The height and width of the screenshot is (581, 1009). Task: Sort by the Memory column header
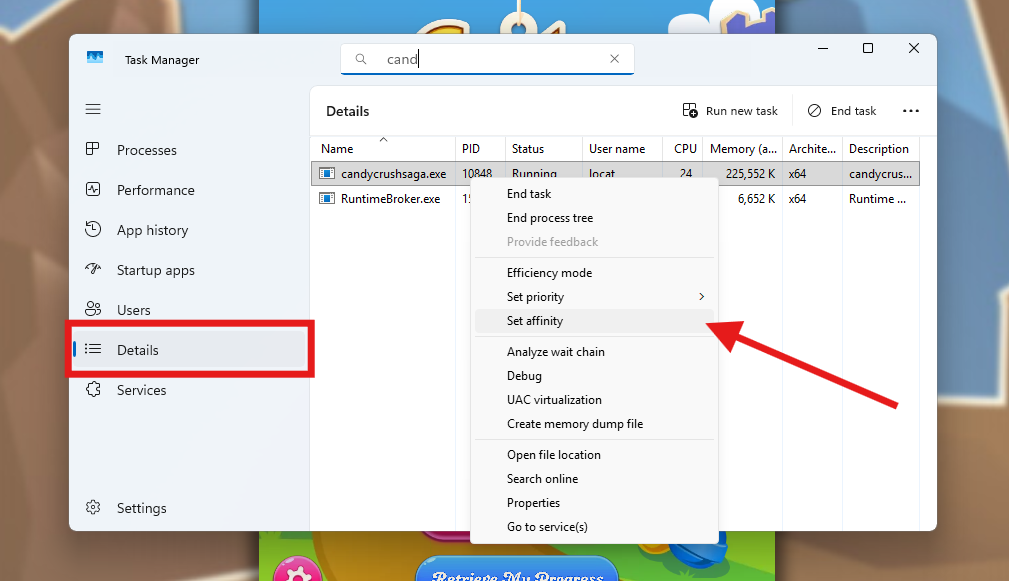743,149
